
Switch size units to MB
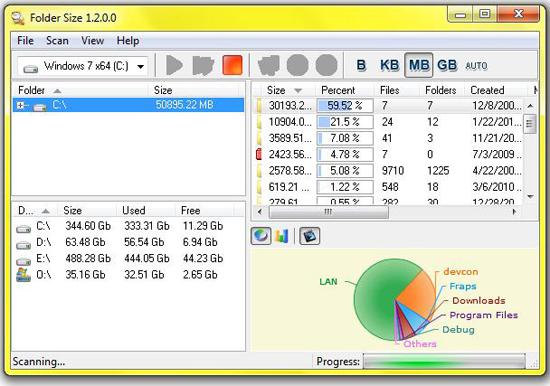coord(419,65)
